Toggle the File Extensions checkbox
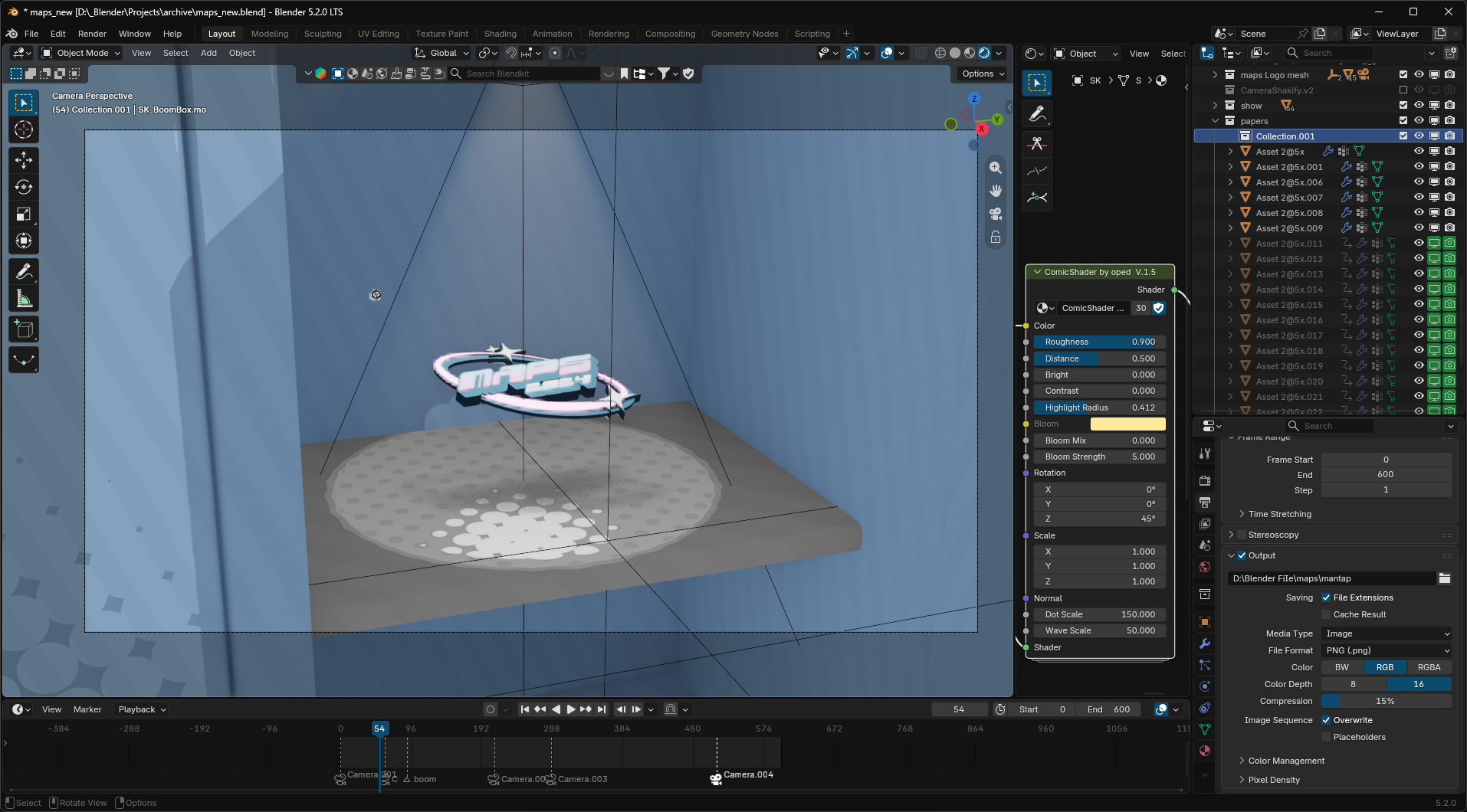Screen dimensions: 1467x812 1326,598
